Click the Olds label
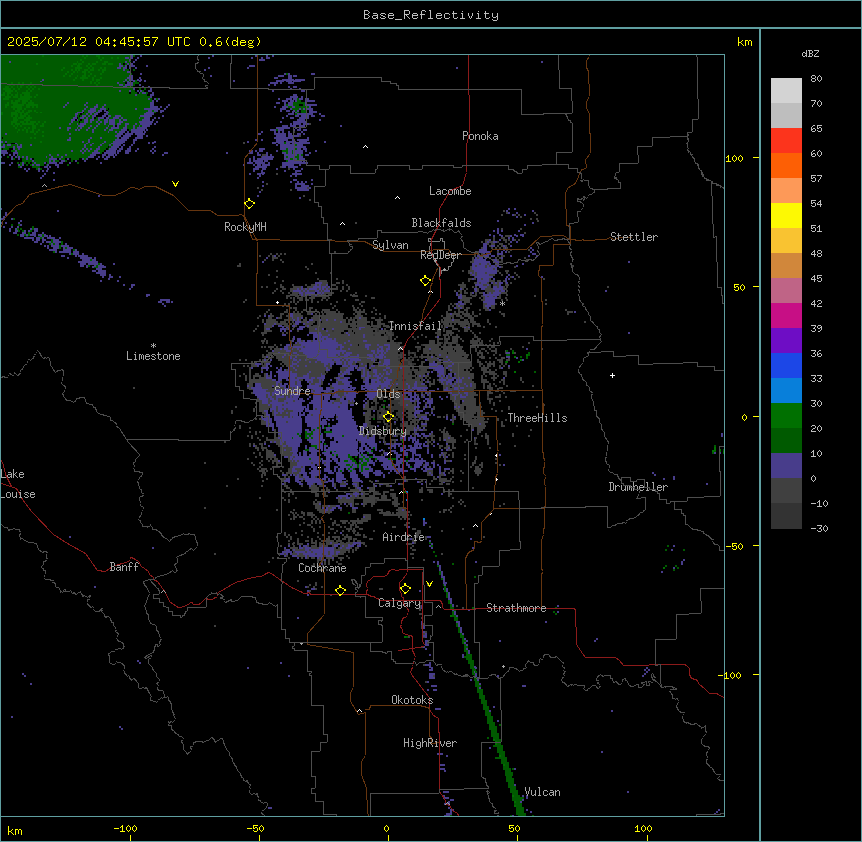Image resolution: width=862 pixels, height=842 pixels. coord(388,394)
